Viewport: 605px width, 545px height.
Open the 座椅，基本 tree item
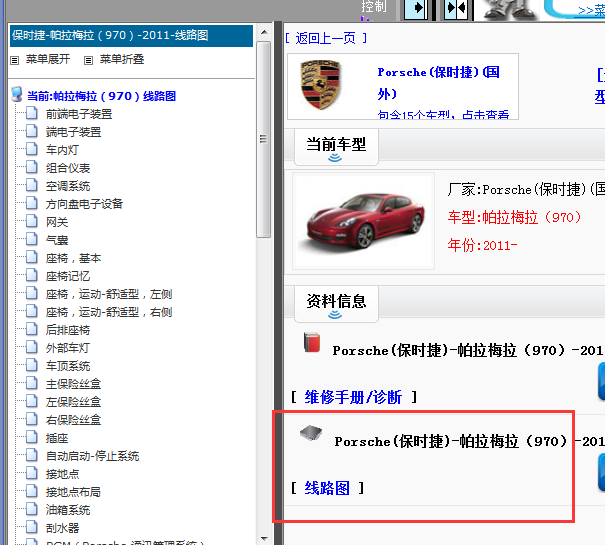coord(73,258)
